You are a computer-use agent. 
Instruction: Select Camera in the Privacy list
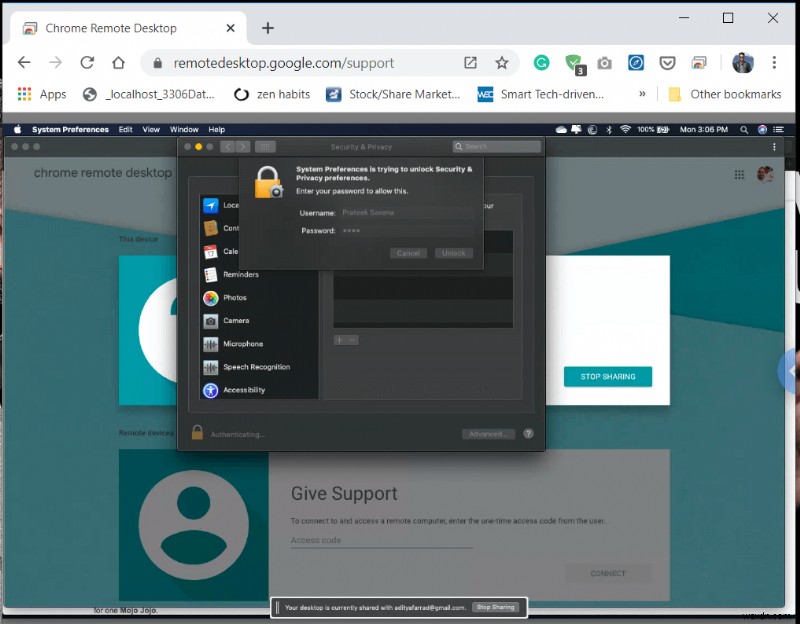click(x=236, y=320)
